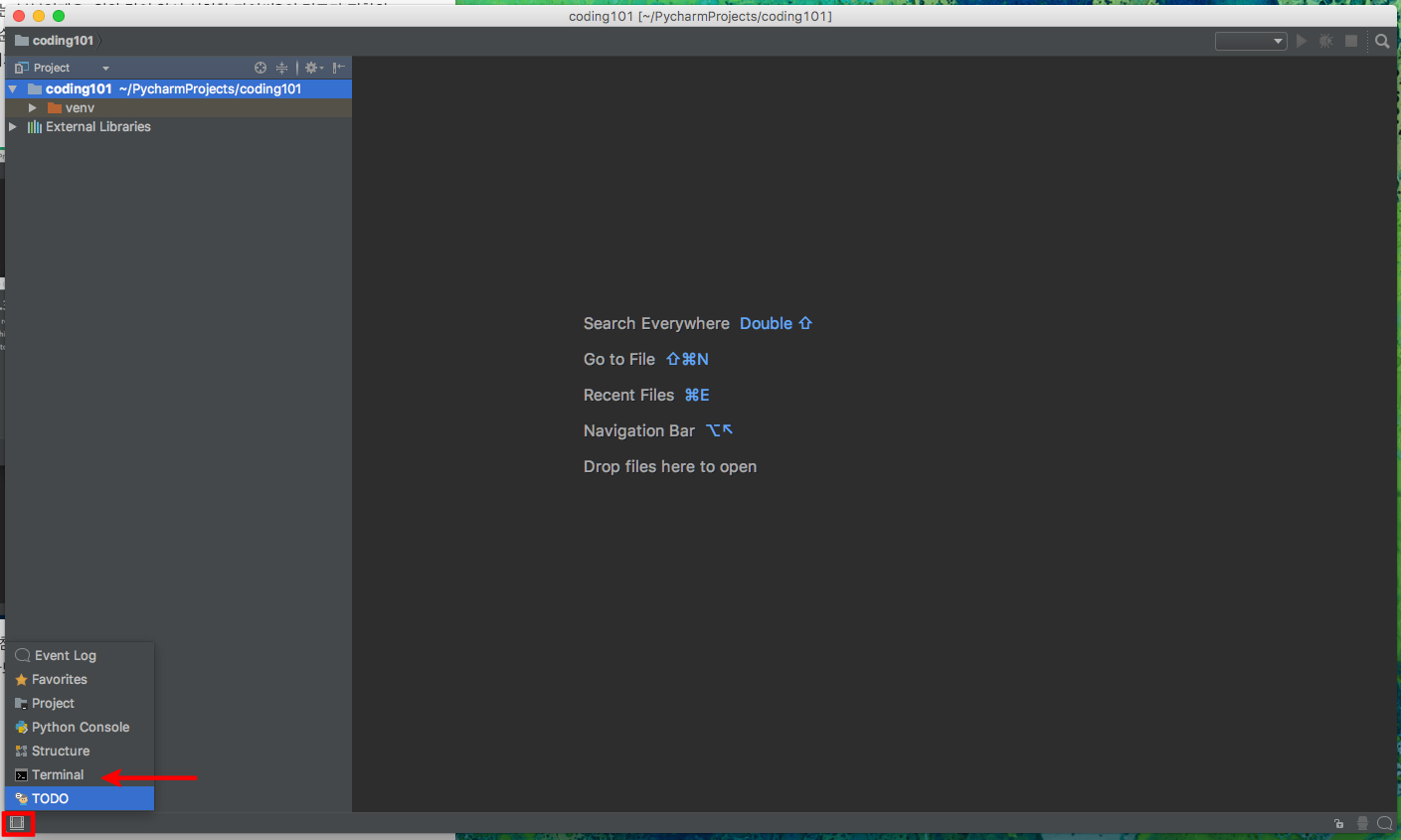Open the Project panel gear settings menu
Viewport: 1401px width, 840px height.
pos(313,68)
